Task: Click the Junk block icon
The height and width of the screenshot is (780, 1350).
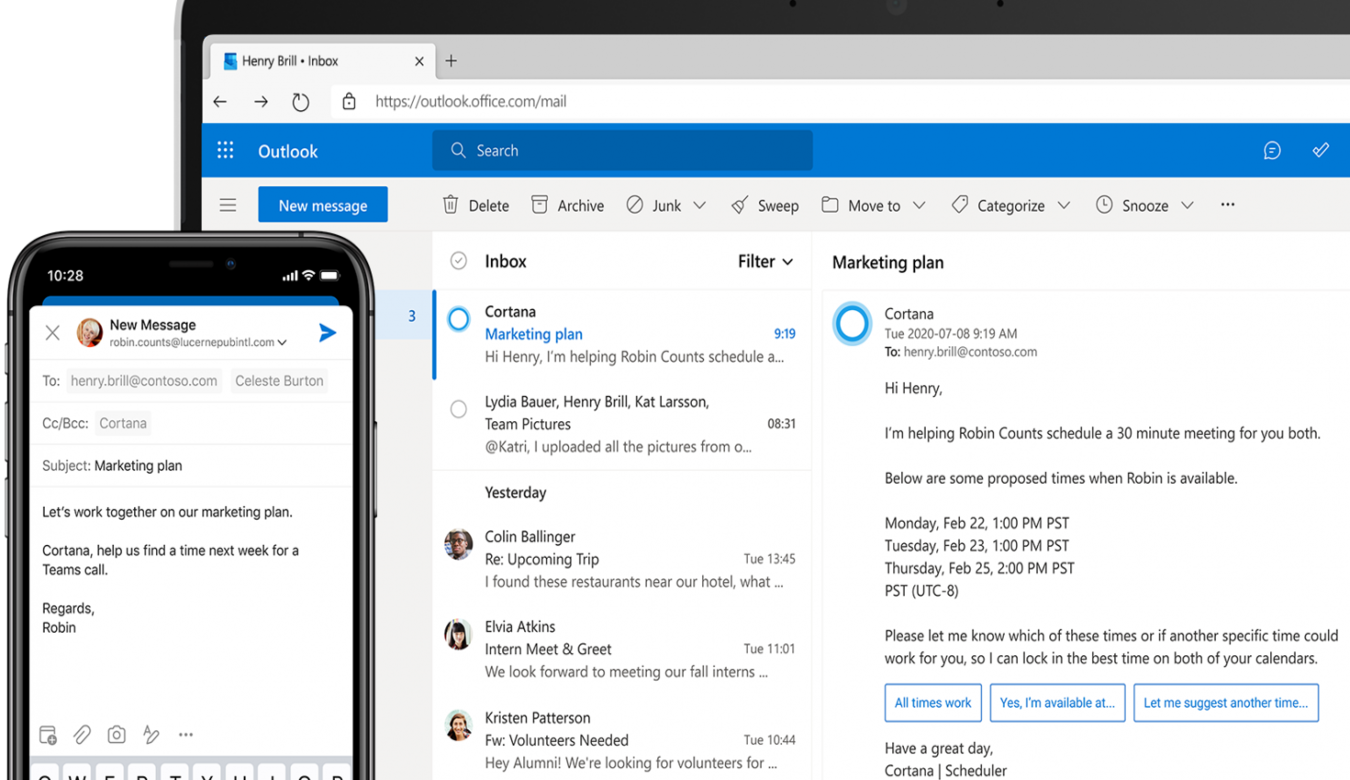Action: pyautogui.click(x=635, y=204)
